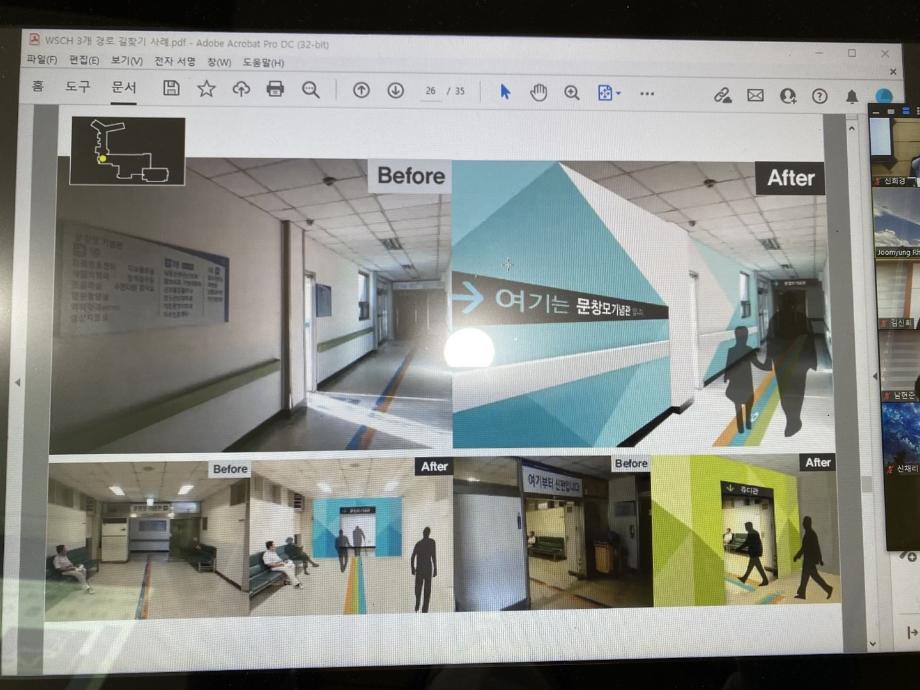Go to previous page with up arrow
This screenshot has width=920, height=690.
tap(361, 90)
